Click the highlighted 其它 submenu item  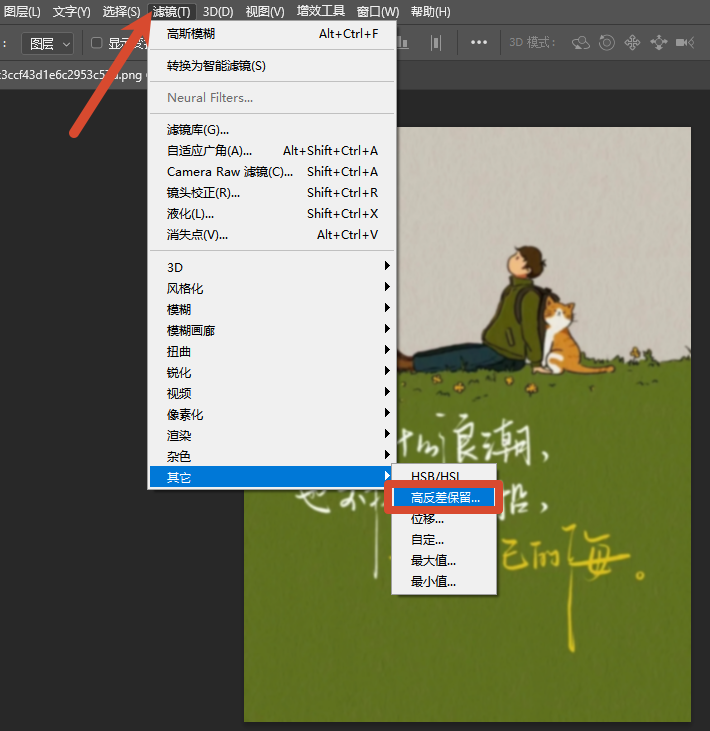click(x=272, y=477)
